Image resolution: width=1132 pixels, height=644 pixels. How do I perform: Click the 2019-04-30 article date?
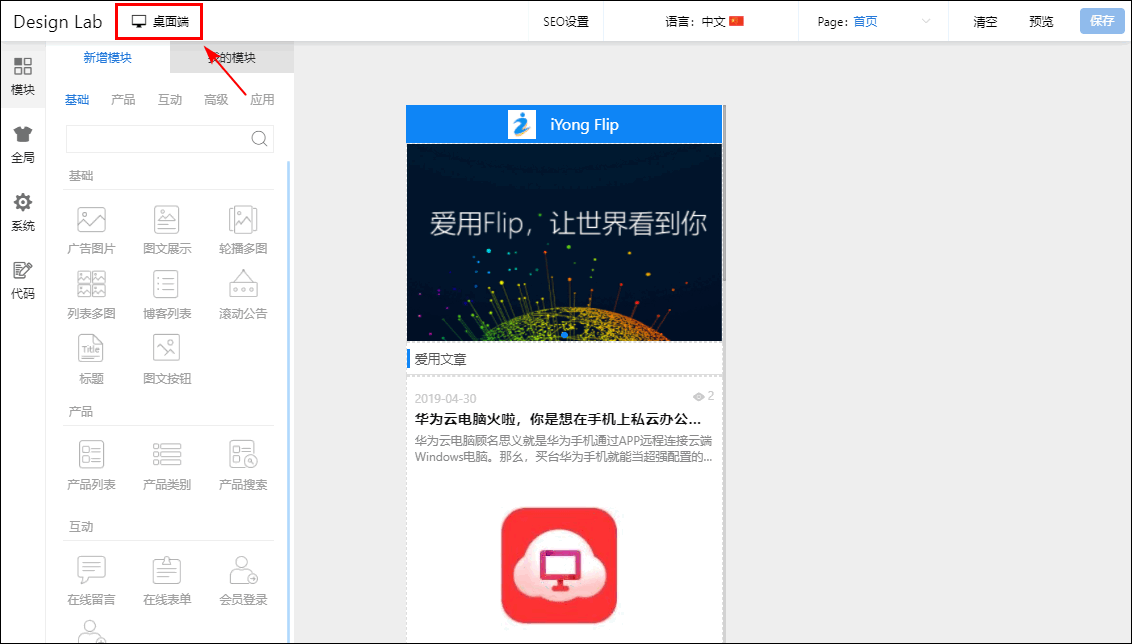(x=445, y=399)
